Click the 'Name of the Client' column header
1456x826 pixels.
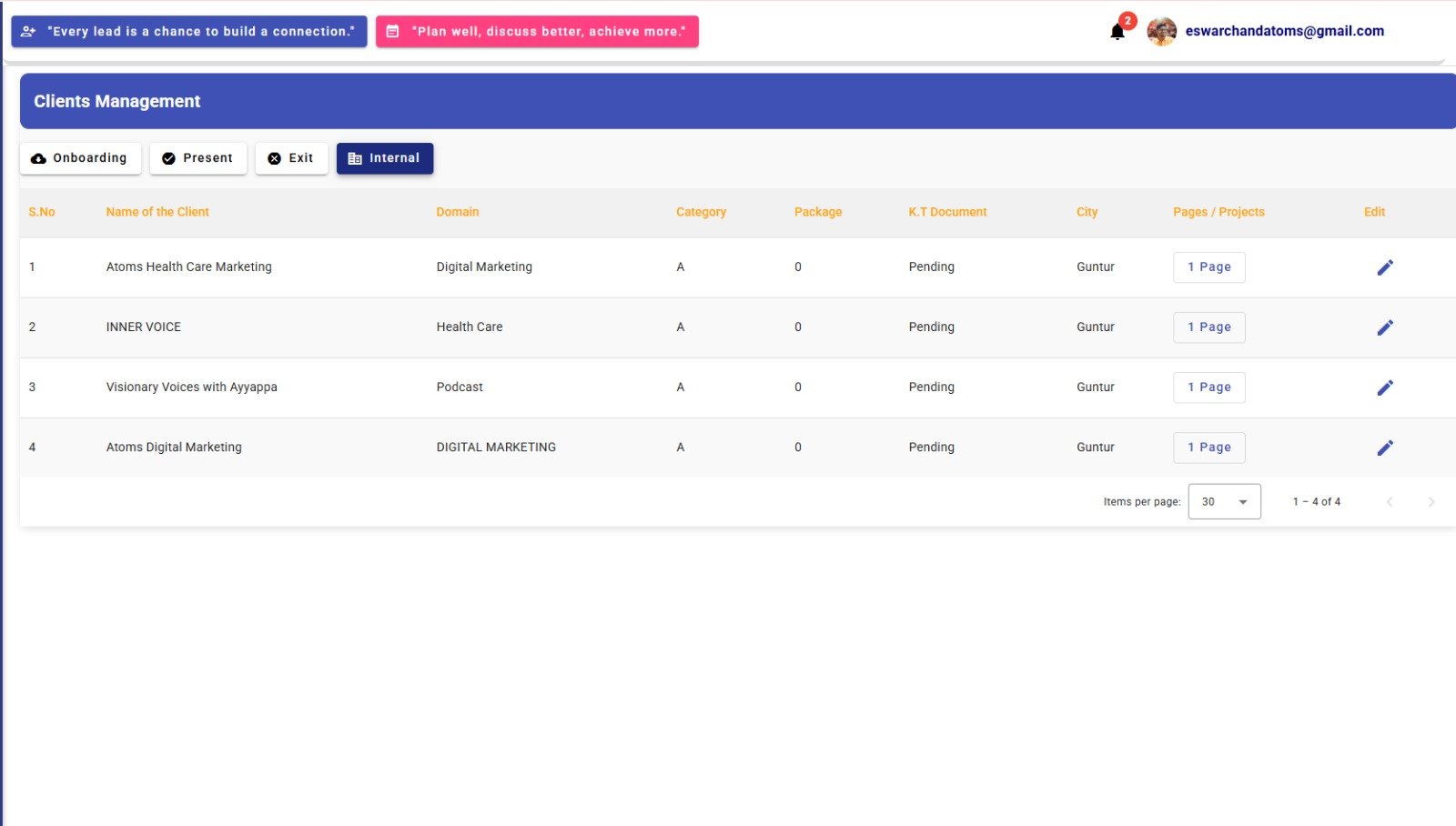(157, 212)
